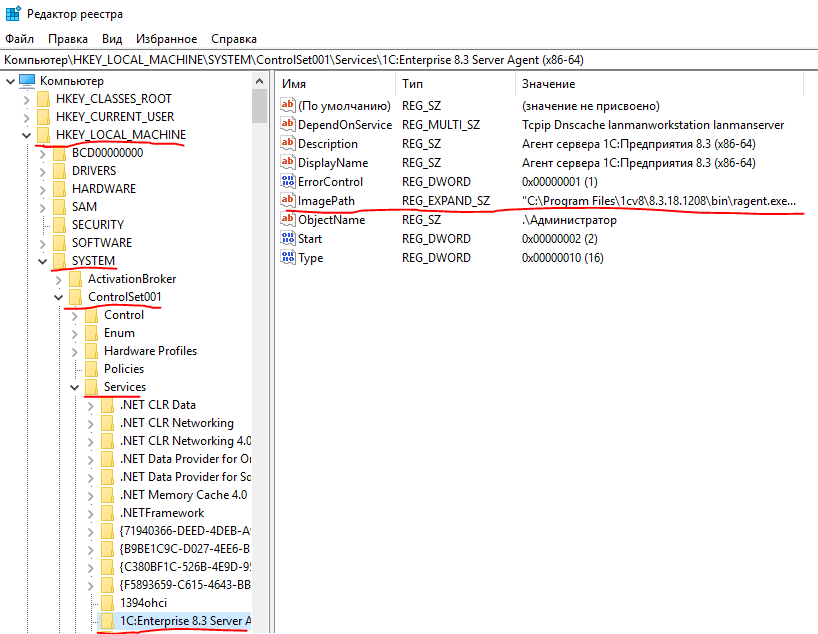Open the Избранное menu

point(166,39)
